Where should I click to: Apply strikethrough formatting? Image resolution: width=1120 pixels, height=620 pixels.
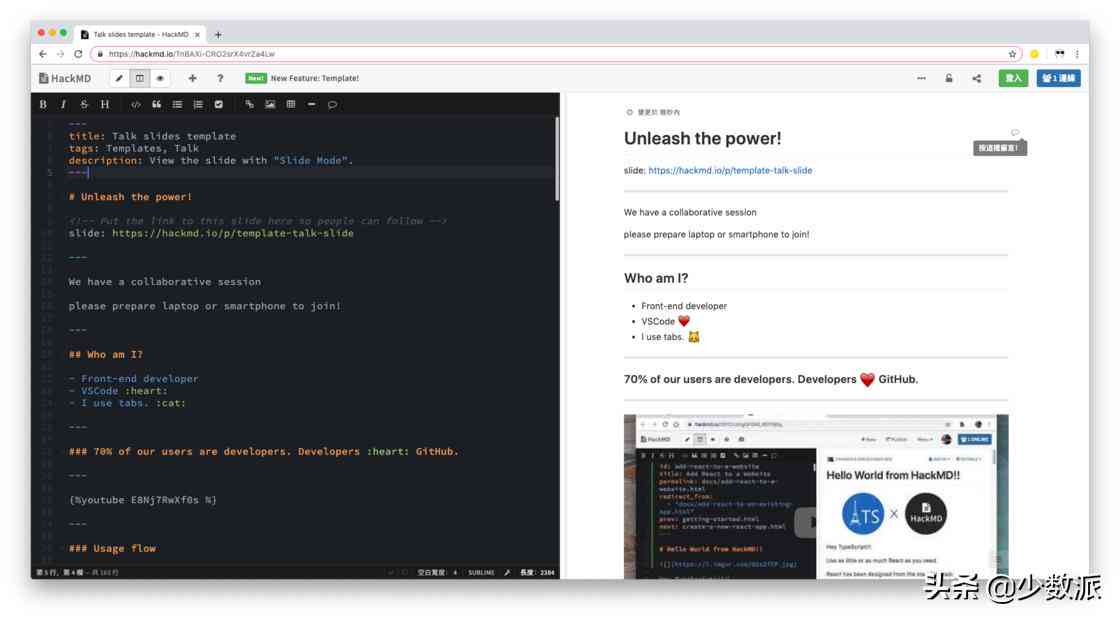(84, 104)
